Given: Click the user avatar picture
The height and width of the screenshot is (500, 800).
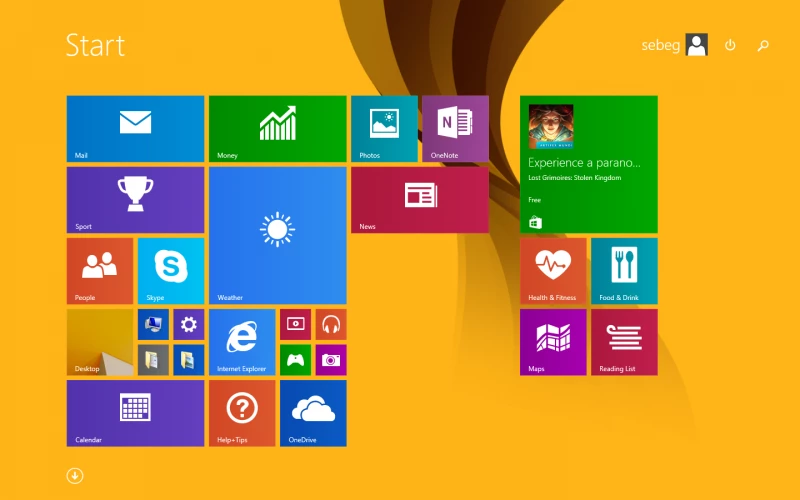Looking at the screenshot, I should (x=696, y=45).
